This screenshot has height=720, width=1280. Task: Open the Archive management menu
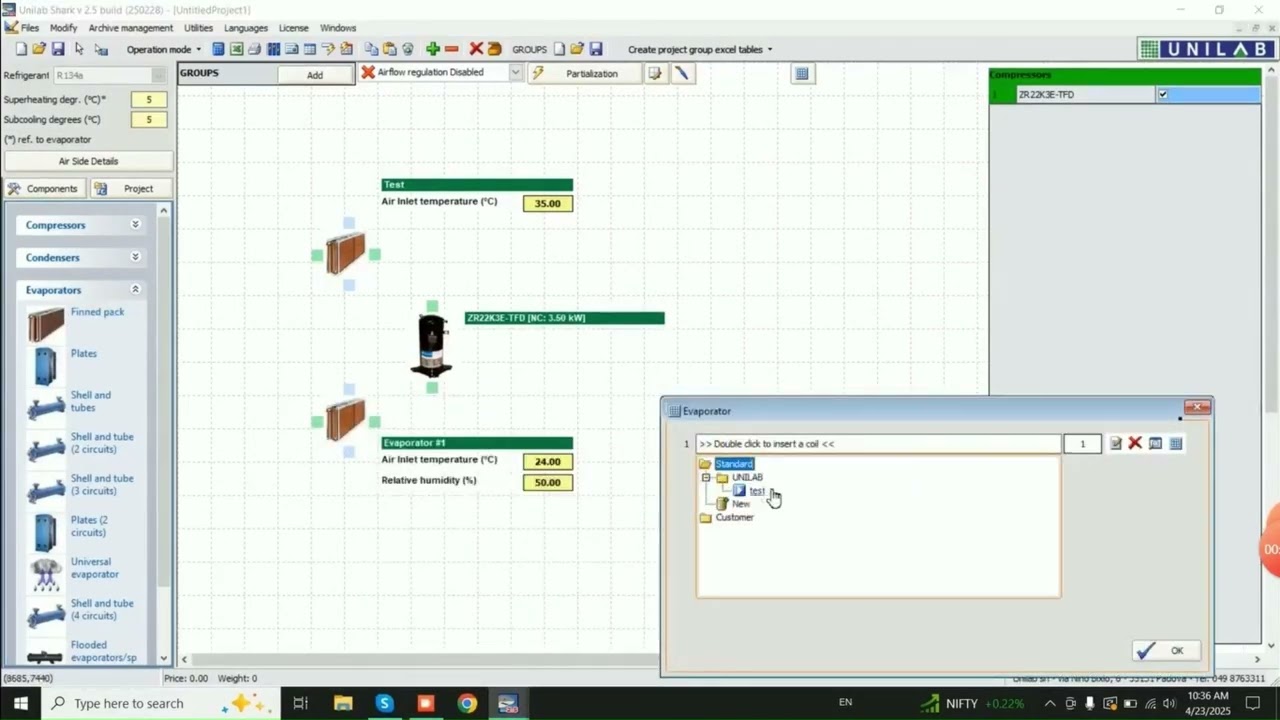click(x=130, y=28)
